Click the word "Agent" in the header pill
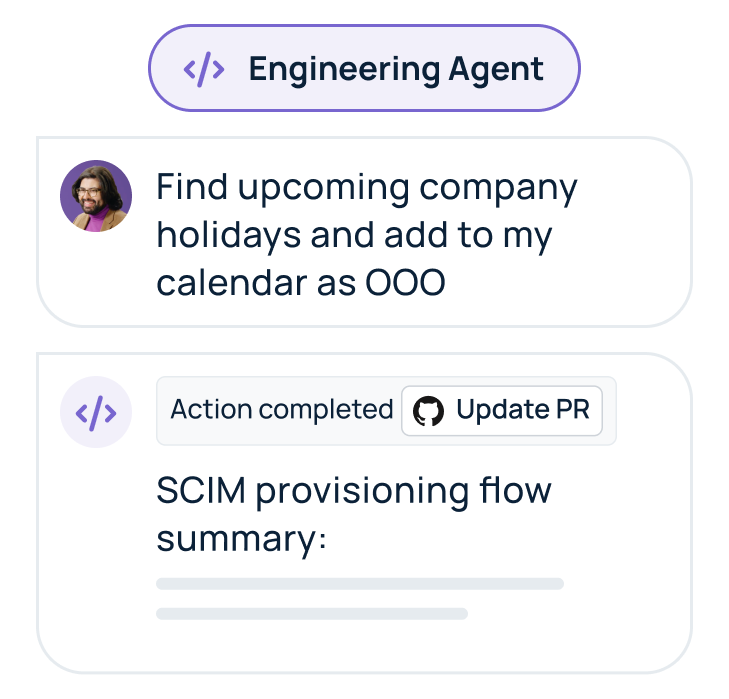 tap(494, 69)
